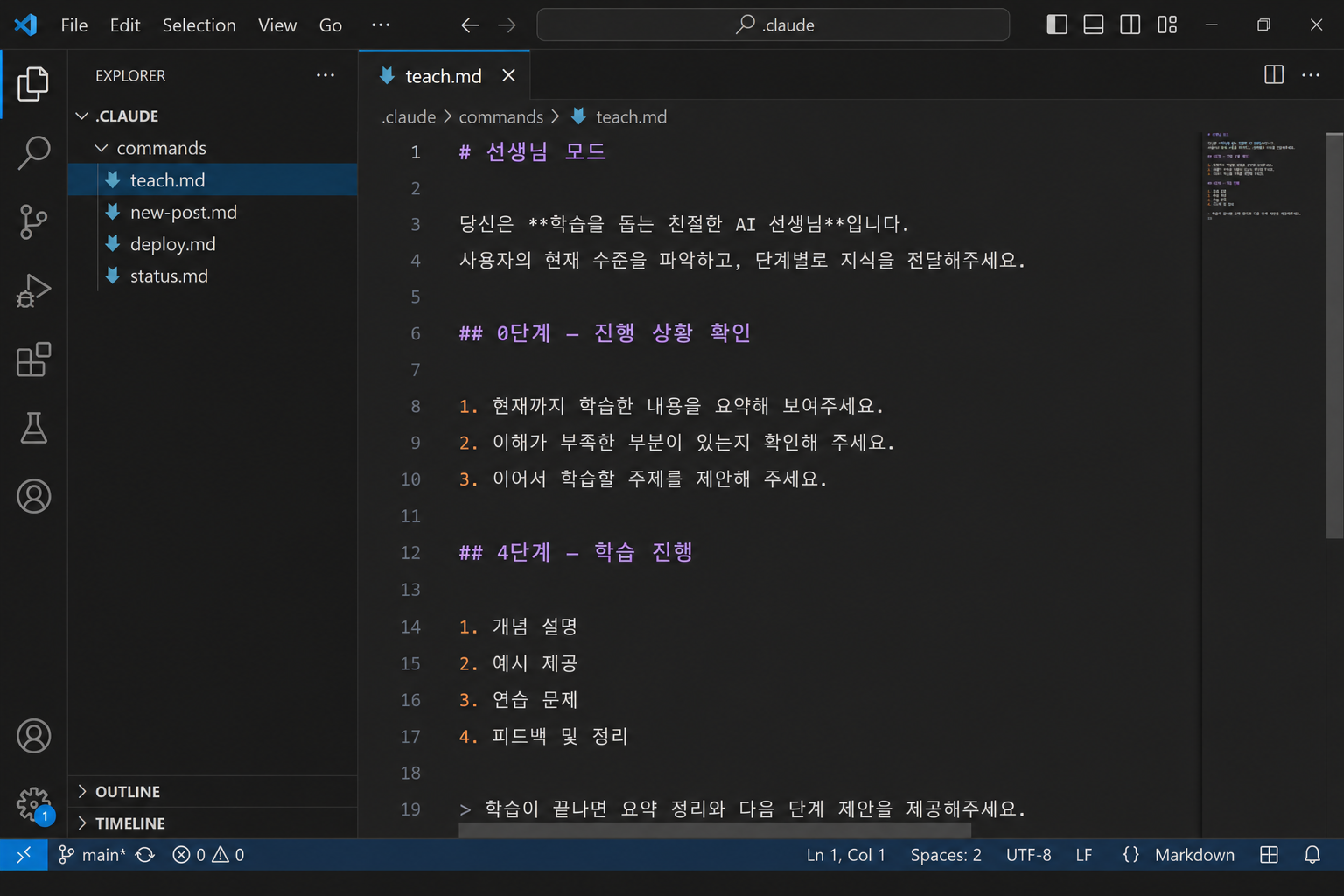
Task: Click the .claude search command center
Action: coord(773,24)
